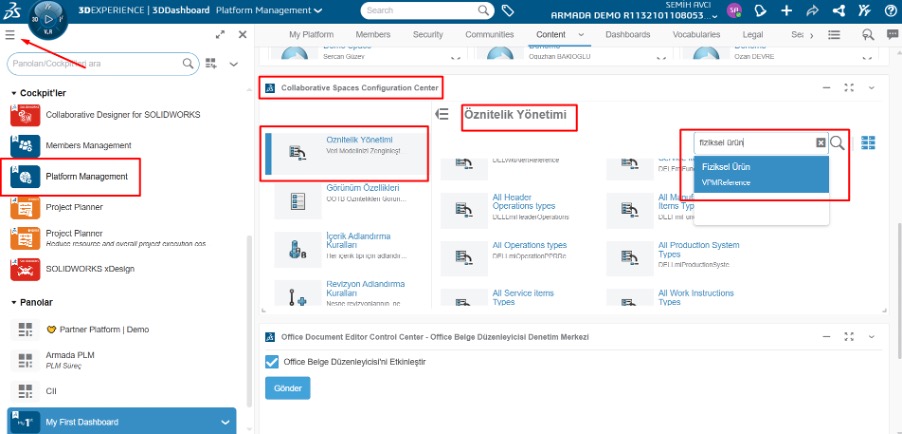The image size is (902, 434).
Task: Open the Office Document Editor widget dropdown chevron
Action: click(x=872, y=336)
